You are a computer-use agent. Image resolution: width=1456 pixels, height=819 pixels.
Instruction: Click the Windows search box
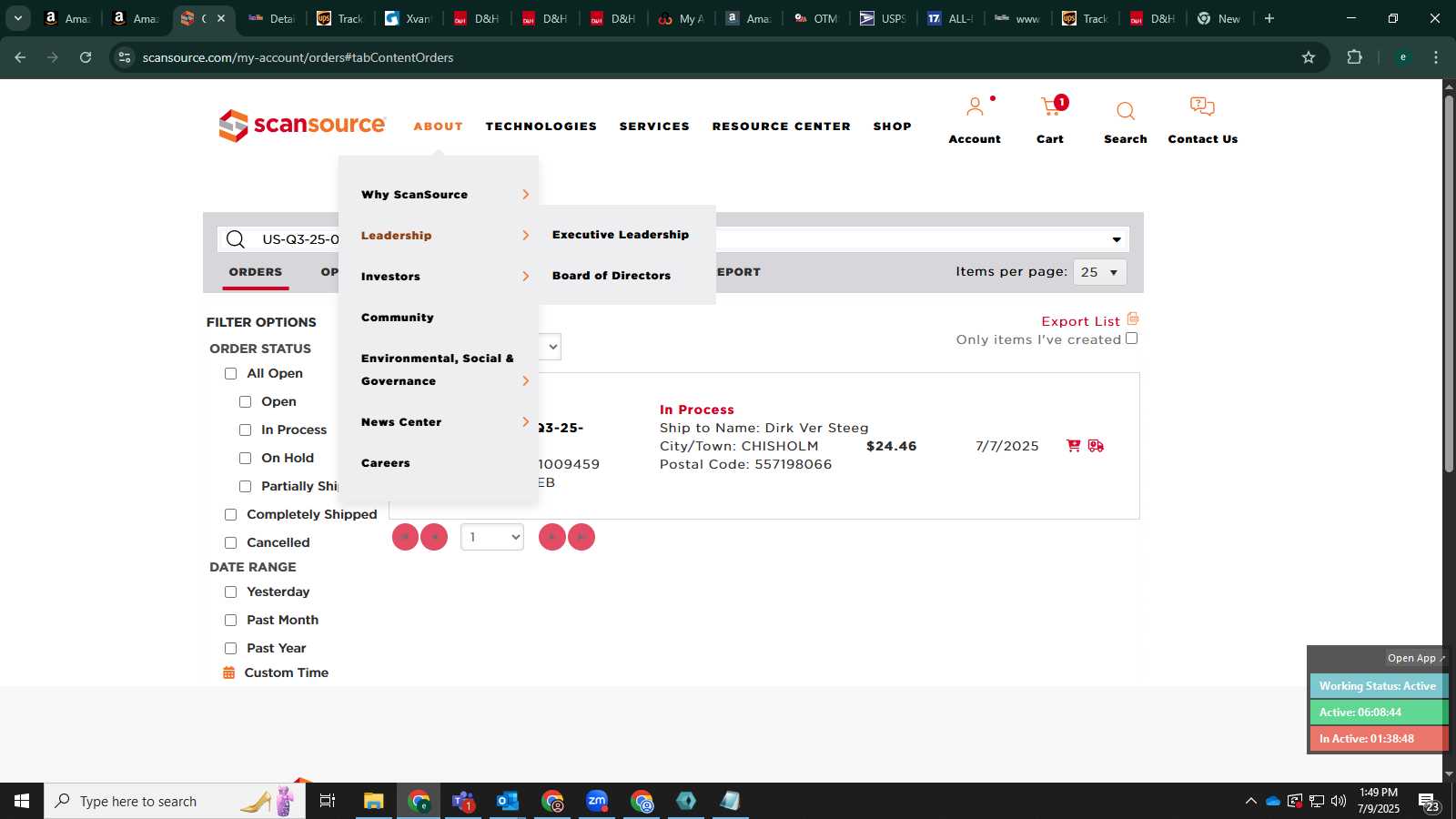pos(173,801)
